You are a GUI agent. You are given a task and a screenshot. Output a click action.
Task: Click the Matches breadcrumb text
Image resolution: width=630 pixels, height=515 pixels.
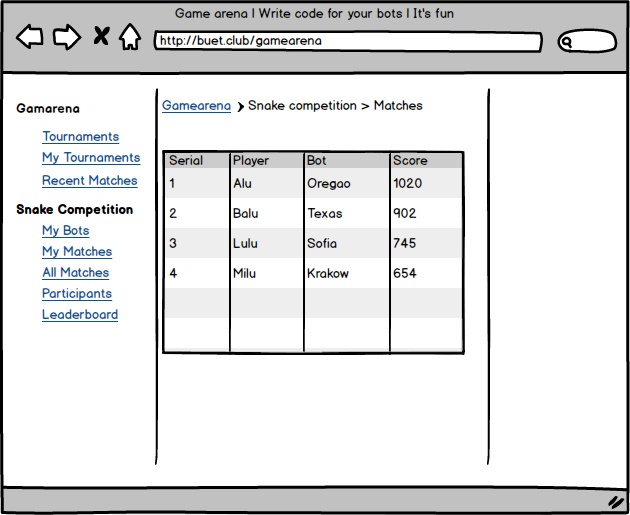(x=398, y=106)
